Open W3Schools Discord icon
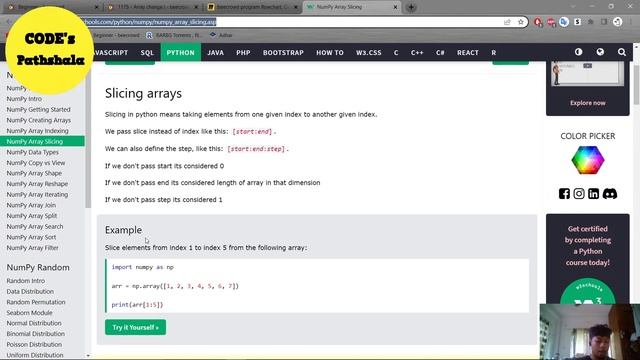640x360 pixels. 610,193
